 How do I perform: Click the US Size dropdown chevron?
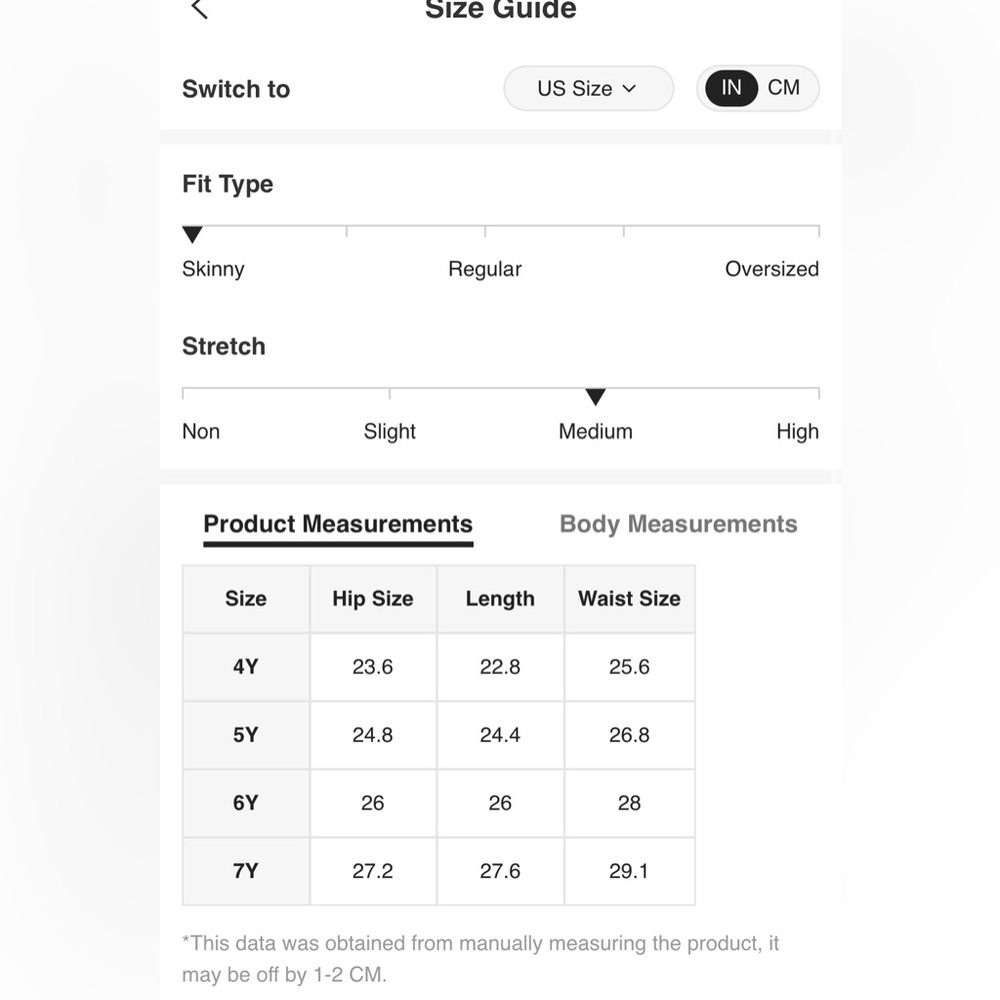(629, 89)
